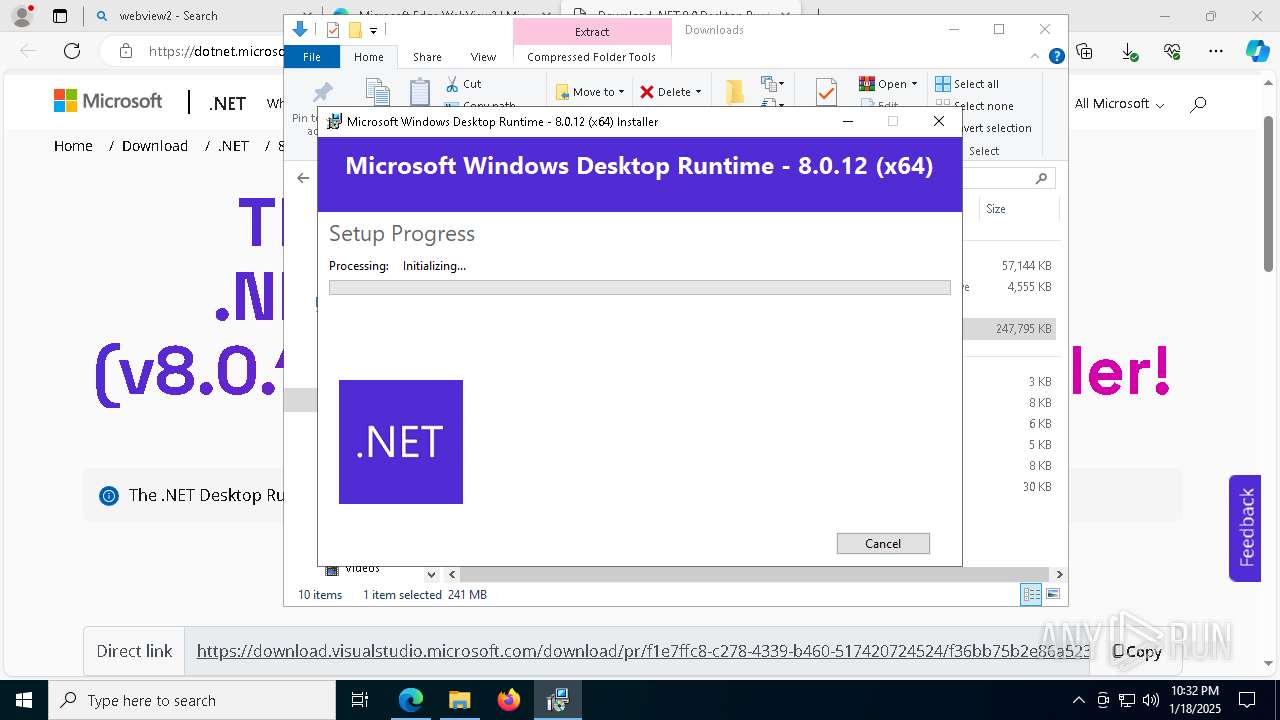This screenshot has width=1280, height=720.
Task: Click the blue info icon on webpage
Action: click(x=109, y=496)
